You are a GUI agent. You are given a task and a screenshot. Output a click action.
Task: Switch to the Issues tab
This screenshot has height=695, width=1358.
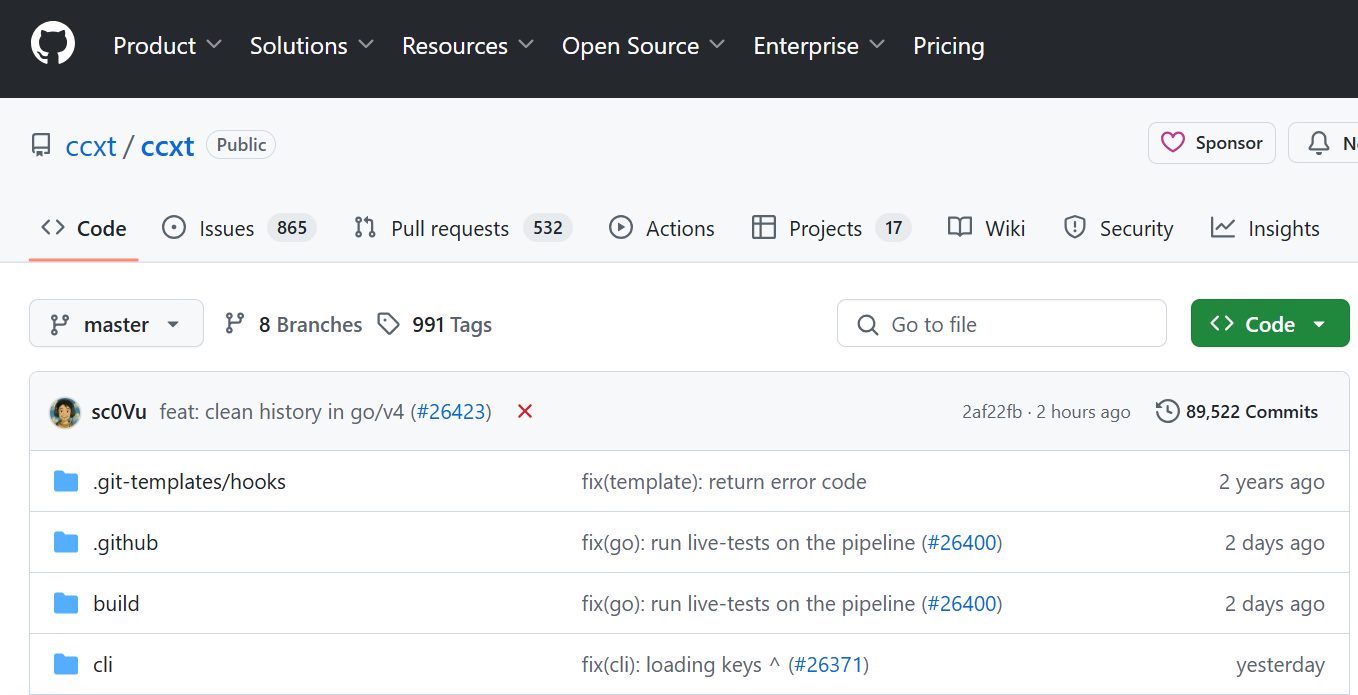pyautogui.click(x=239, y=228)
